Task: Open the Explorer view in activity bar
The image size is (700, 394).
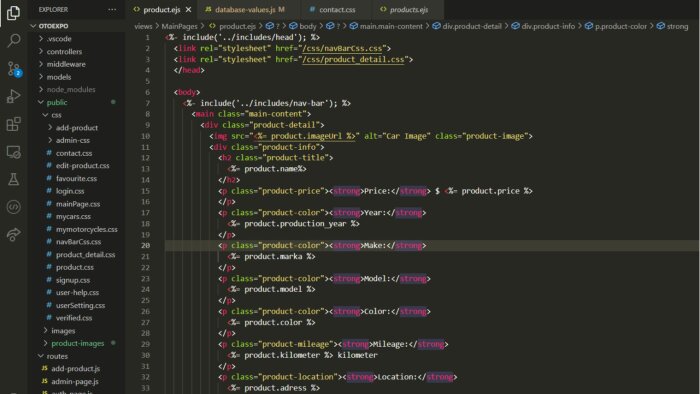Action: tap(13, 12)
